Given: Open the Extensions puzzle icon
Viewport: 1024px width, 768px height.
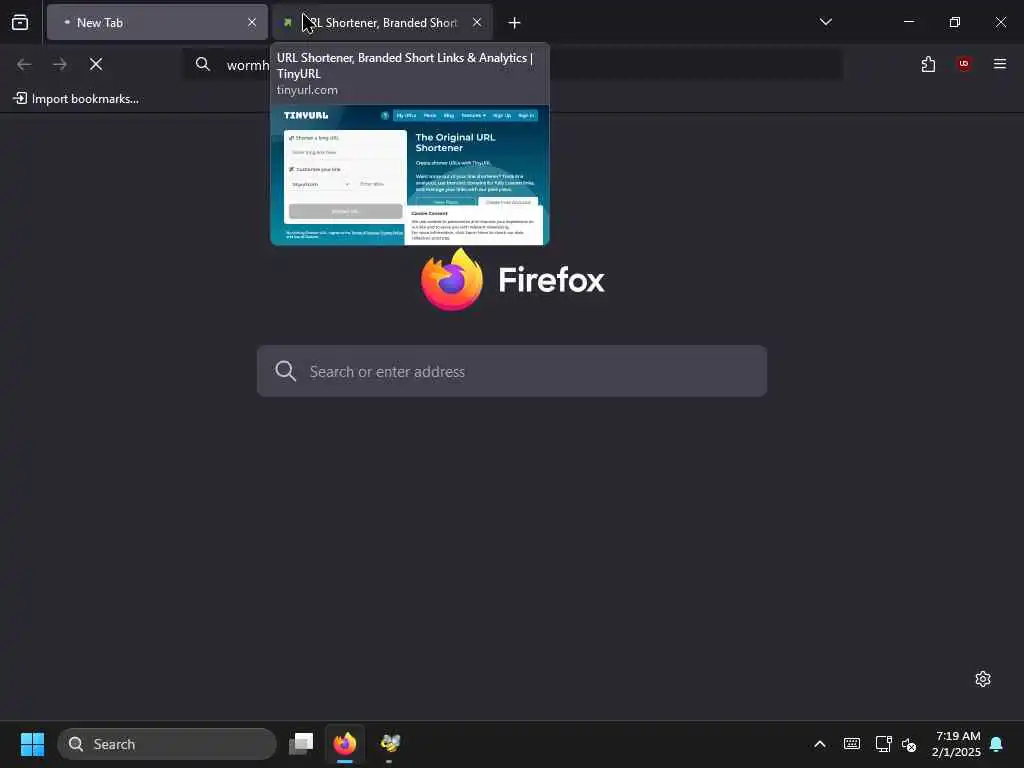Looking at the screenshot, I should pyautogui.click(x=929, y=64).
